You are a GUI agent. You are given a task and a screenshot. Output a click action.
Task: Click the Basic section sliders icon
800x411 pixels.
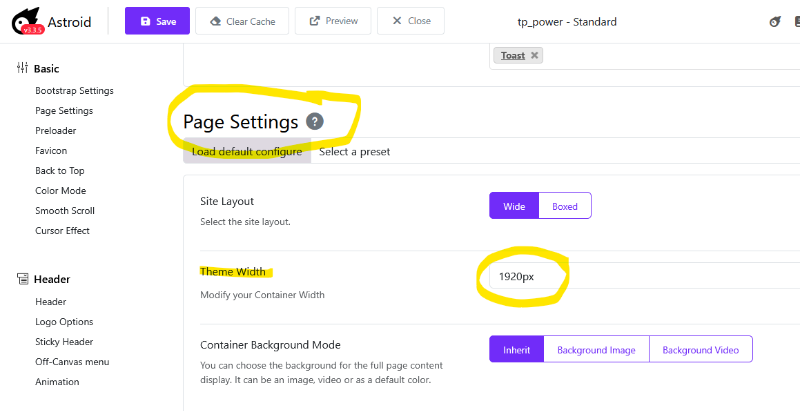22,69
